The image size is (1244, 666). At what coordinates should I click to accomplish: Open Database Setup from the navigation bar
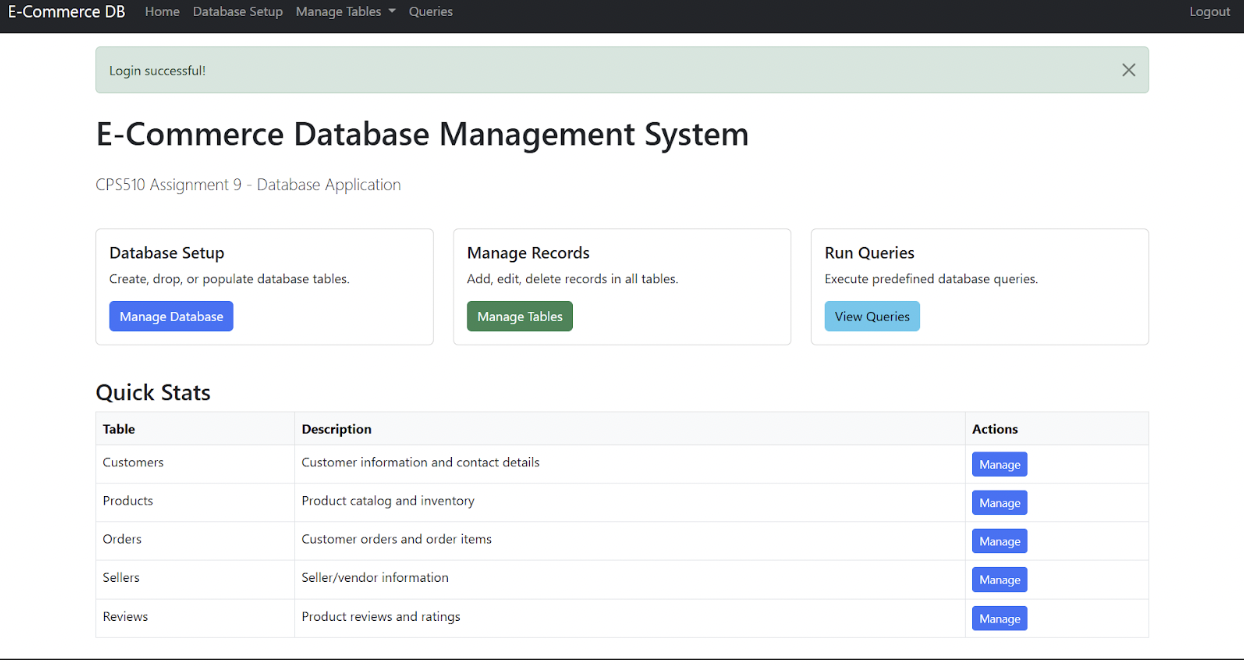[237, 11]
